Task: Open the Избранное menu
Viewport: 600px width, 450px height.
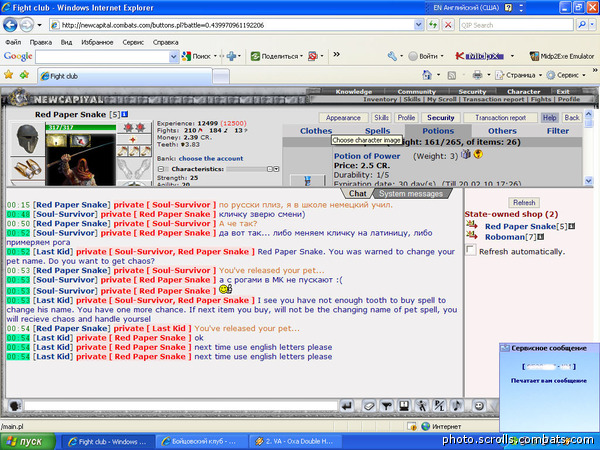Action: pos(97,42)
